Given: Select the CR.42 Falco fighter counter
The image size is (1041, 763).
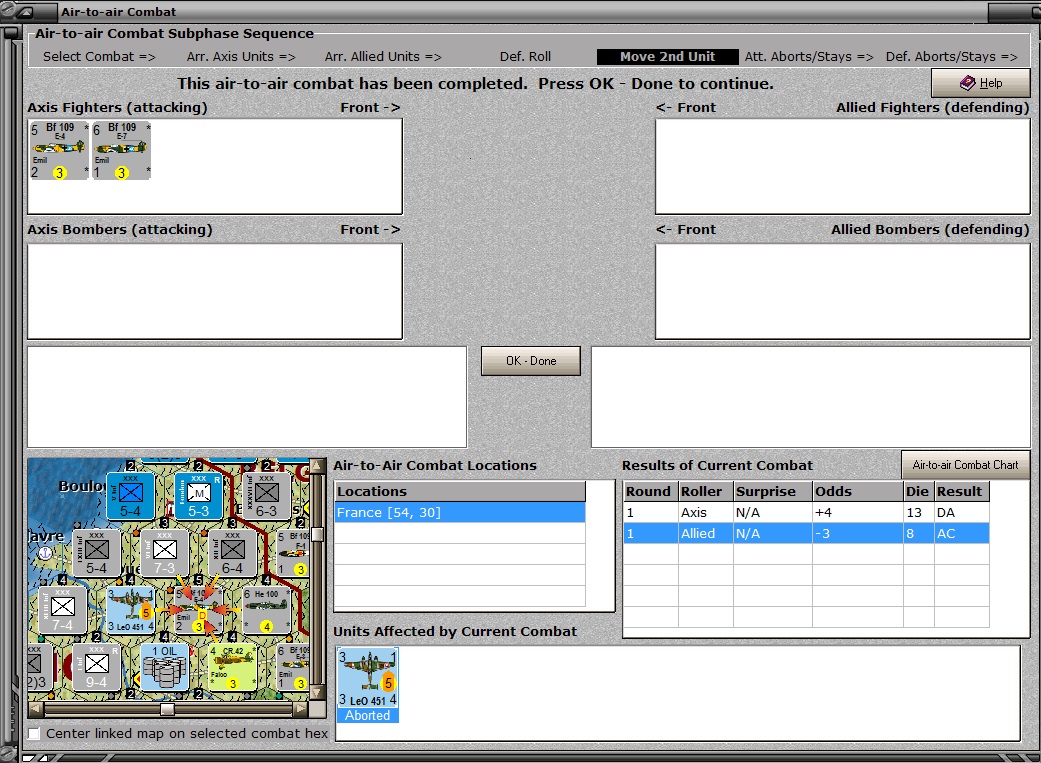Looking at the screenshot, I should coord(232,667).
